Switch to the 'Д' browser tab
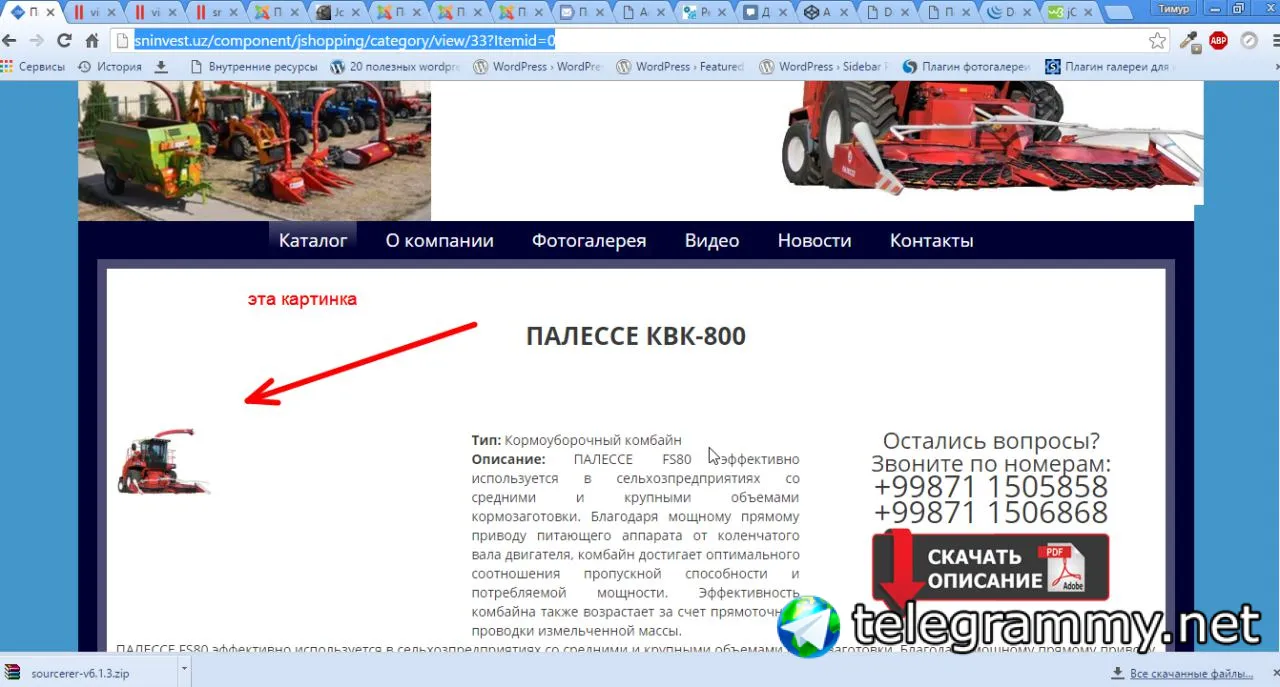1280x687 pixels. tap(766, 13)
